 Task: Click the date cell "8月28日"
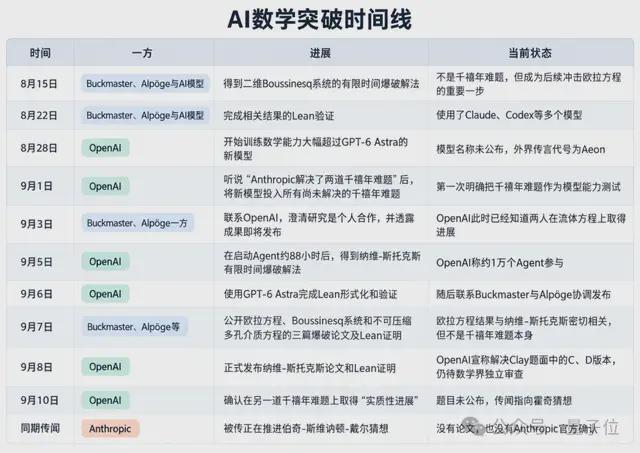coord(39,148)
